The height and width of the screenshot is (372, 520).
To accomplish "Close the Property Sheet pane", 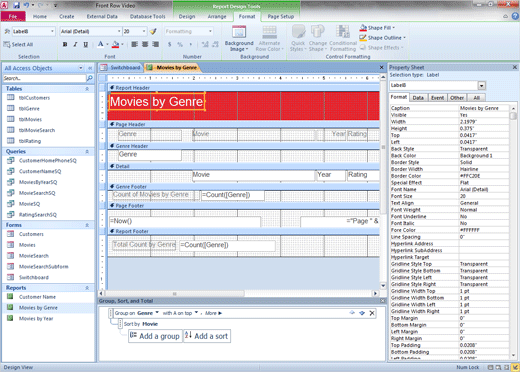I will 515,67.
